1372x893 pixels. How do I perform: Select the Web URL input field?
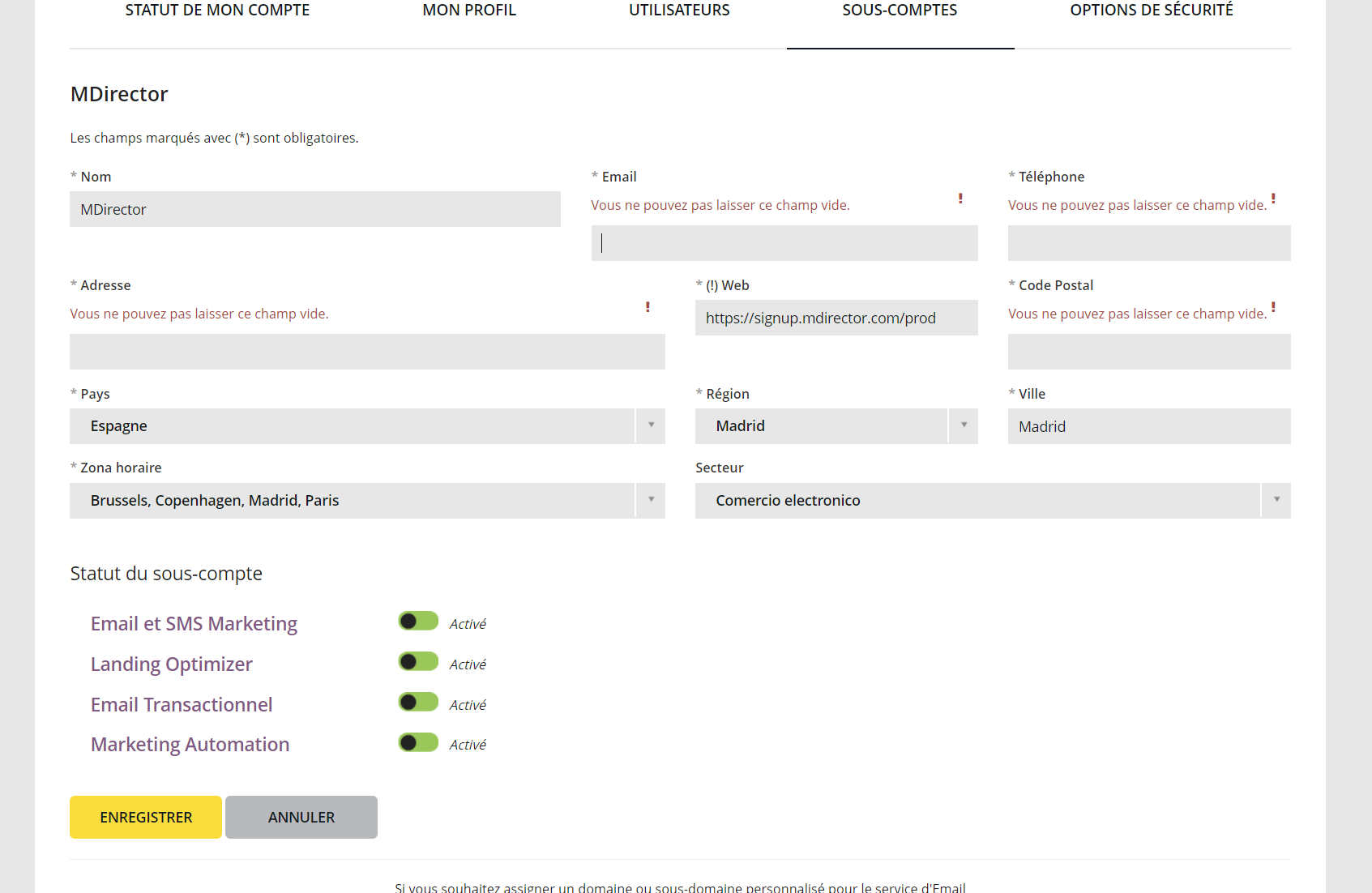pos(836,318)
